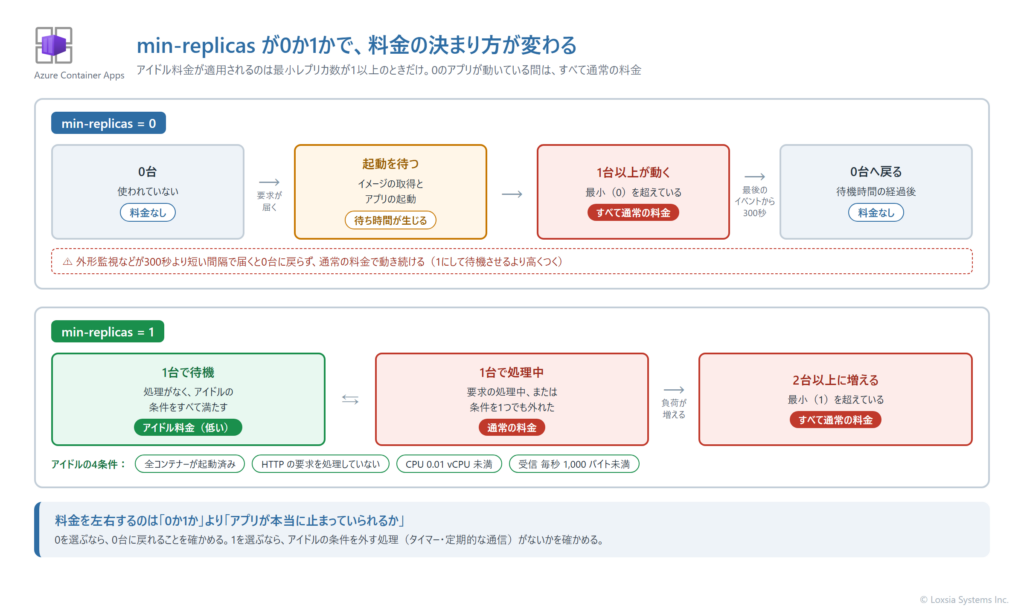Click the blue 'min-replicas = 0' badge
1024x614 pixels.
[x=108, y=123]
